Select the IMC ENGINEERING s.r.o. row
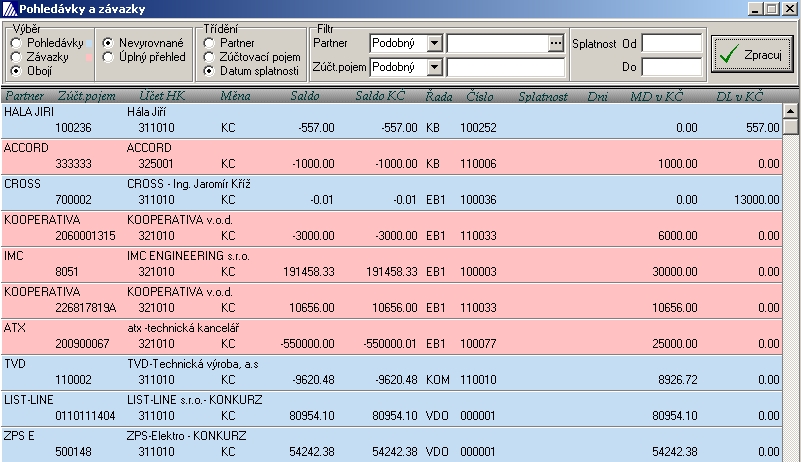 pos(400,263)
